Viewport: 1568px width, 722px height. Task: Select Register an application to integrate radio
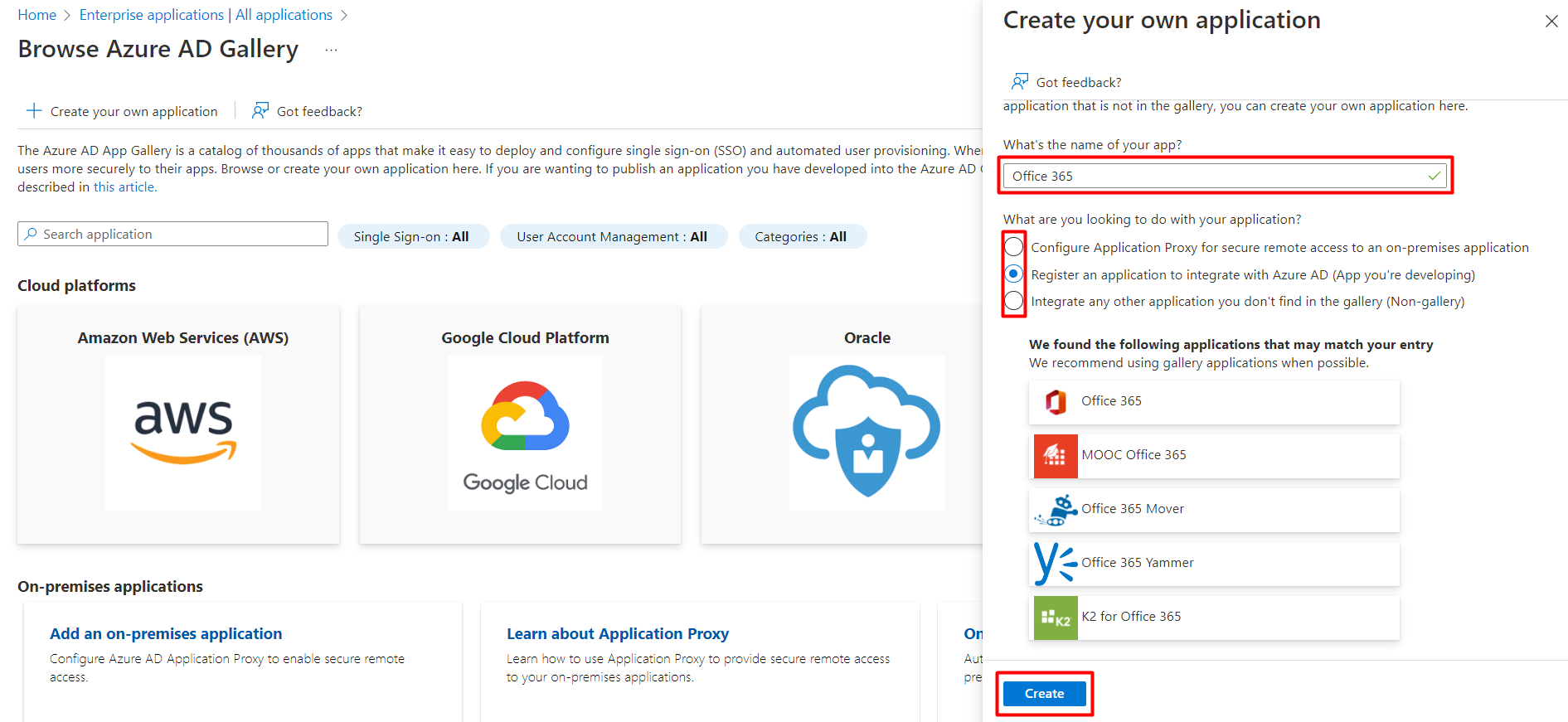[x=1013, y=274]
